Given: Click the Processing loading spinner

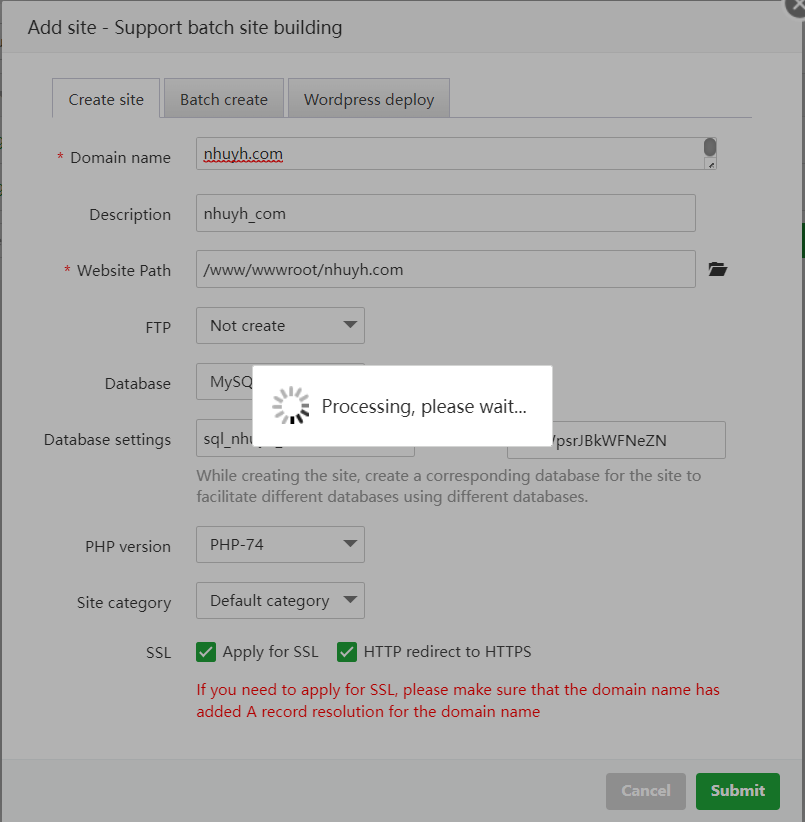Looking at the screenshot, I should pos(291,406).
